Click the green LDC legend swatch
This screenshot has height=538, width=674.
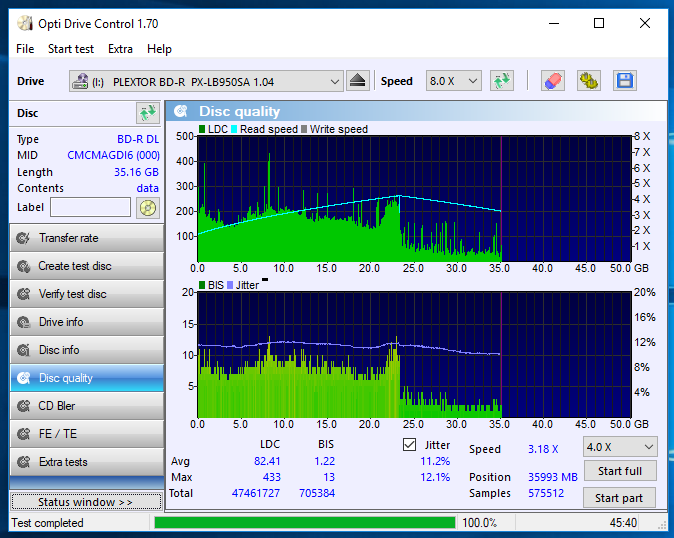[x=202, y=129]
